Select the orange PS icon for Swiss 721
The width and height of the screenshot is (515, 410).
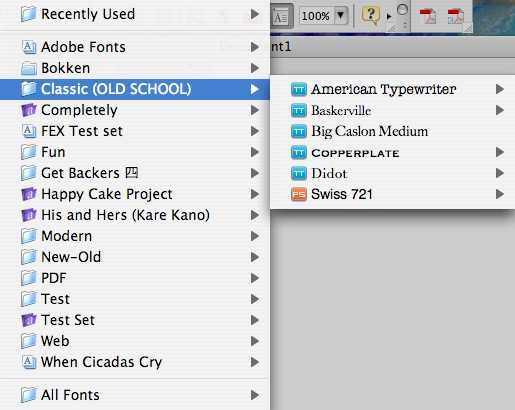coord(299,194)
